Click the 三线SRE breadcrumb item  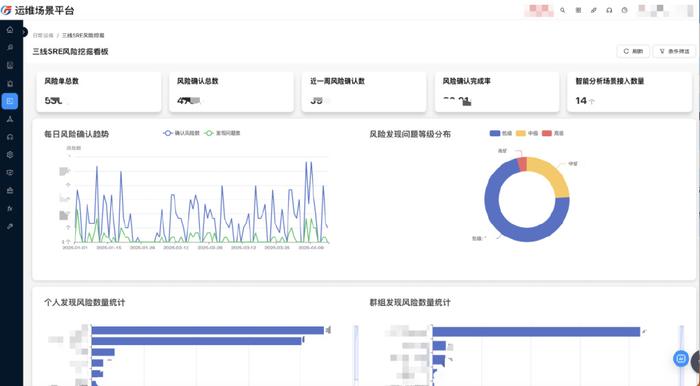pyautogui.click(x=83, y=35)
